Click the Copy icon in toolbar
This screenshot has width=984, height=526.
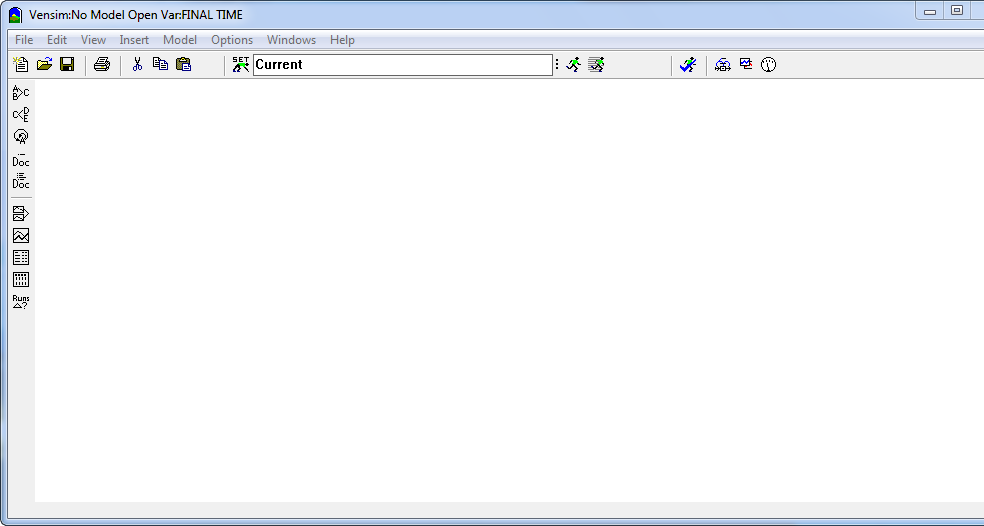(160, 65)
